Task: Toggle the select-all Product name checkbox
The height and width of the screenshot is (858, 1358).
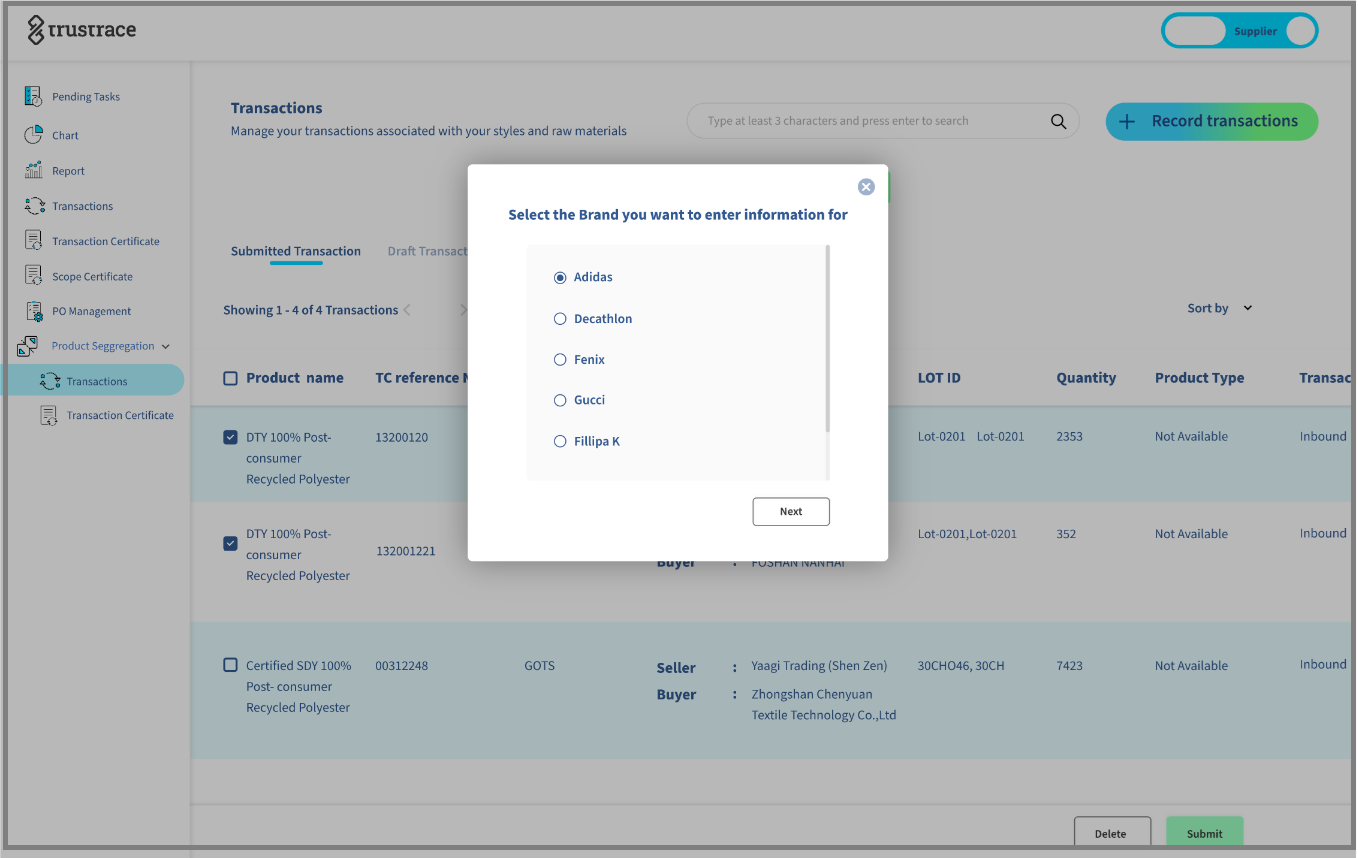Action: coord(230,378)
